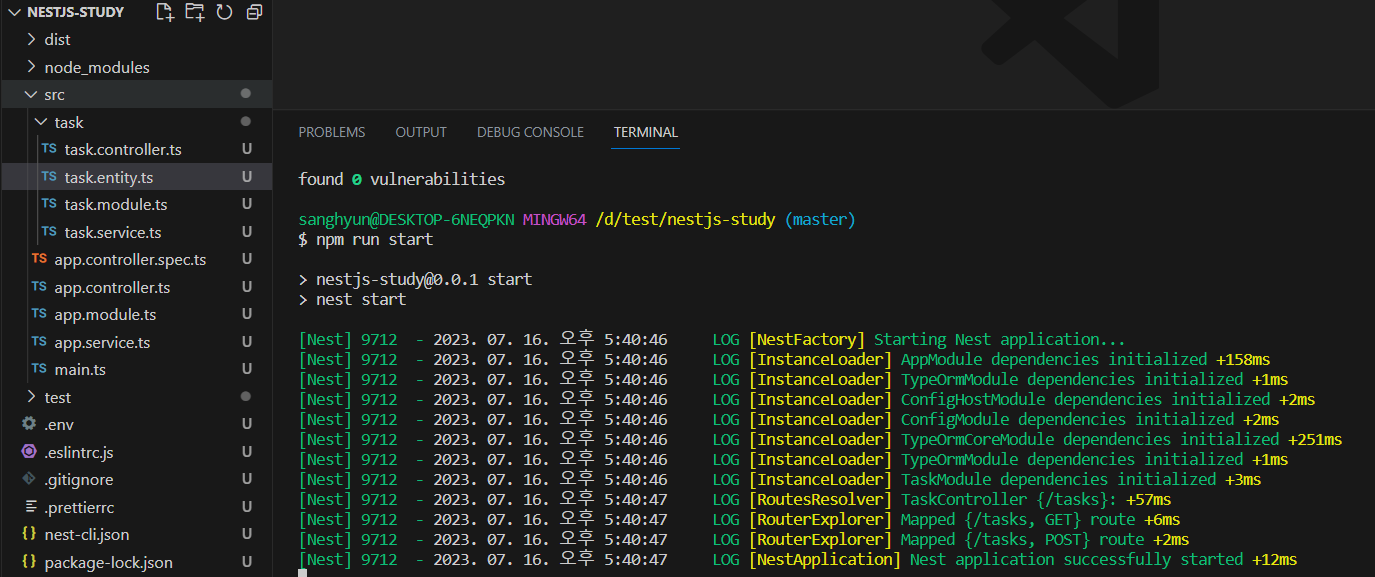Click the braces icon of package-lock.json
This screenshot has width=1375, height=577.
29,562
